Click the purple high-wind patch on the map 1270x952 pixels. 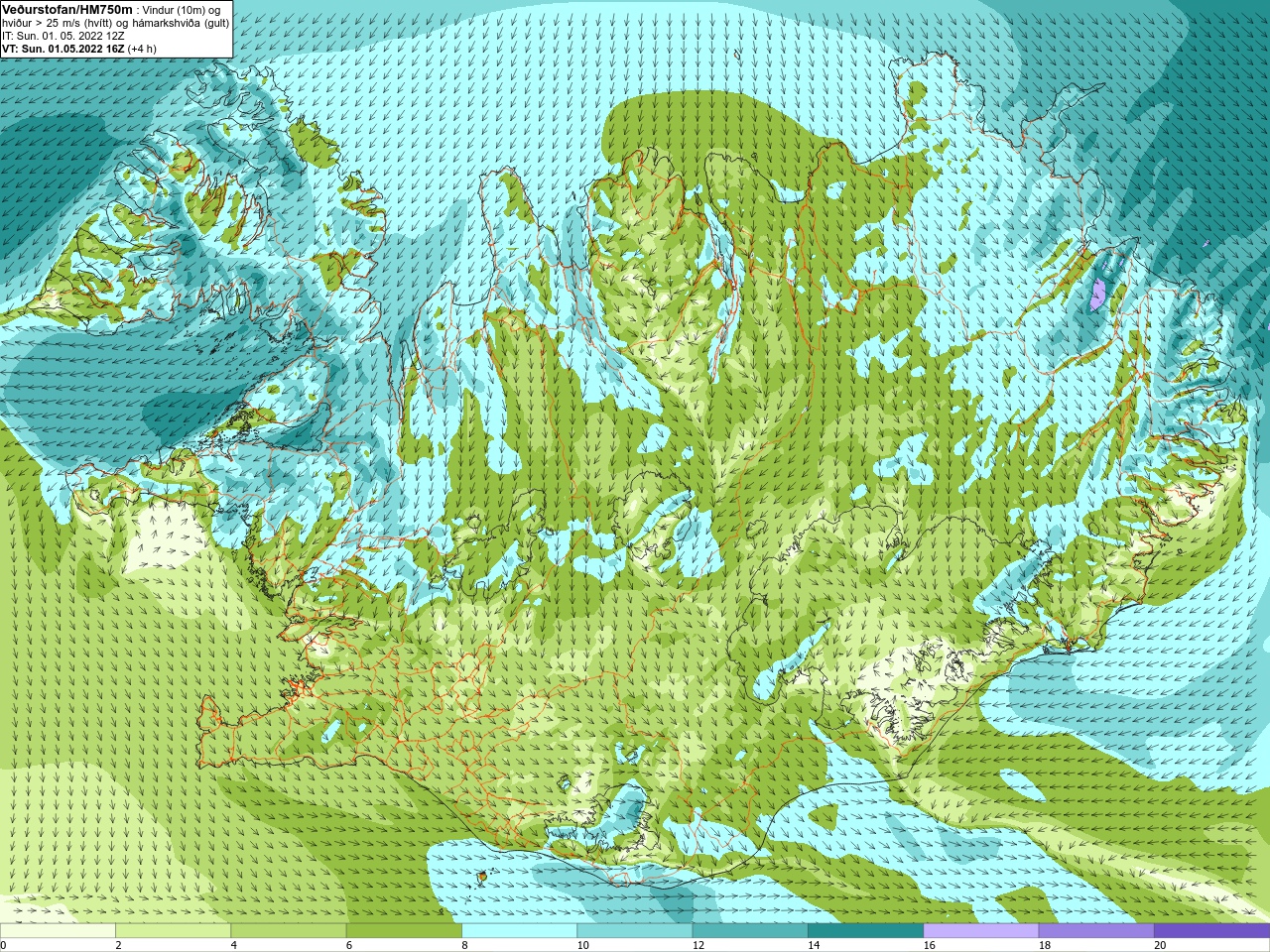click(x=1097, y=295)
